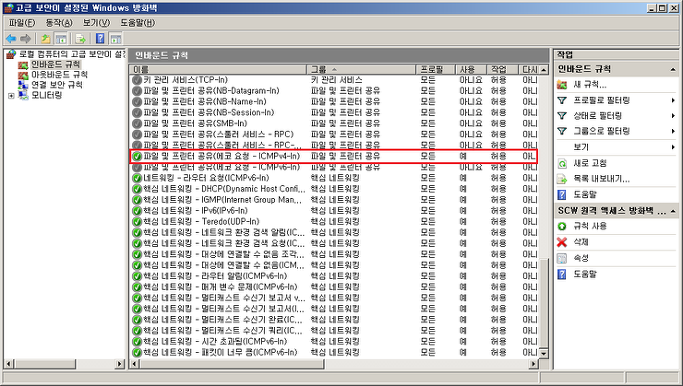Click the firewall icon beside 로컬 컴퓨터의 고급 보안 tree root

11,54
